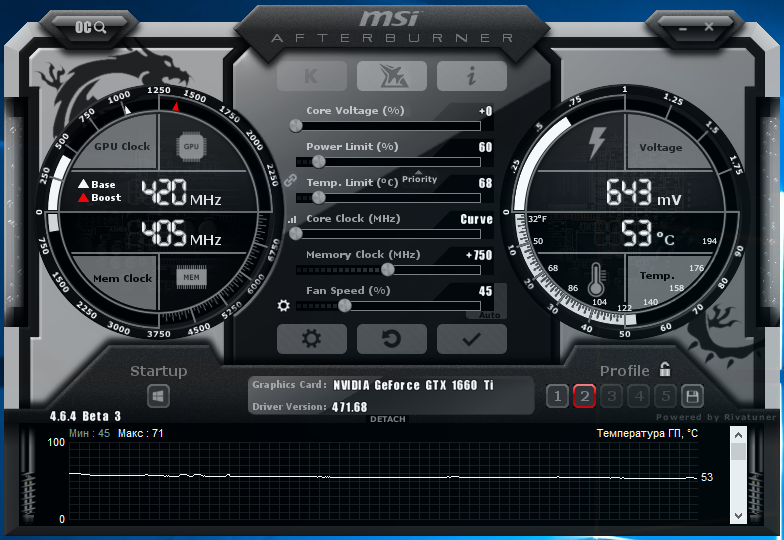Screen dimensions: 784x540
Task: Adjust the Core Voltage slider handle
Action: pyautogui.click(x=296, y=126)
